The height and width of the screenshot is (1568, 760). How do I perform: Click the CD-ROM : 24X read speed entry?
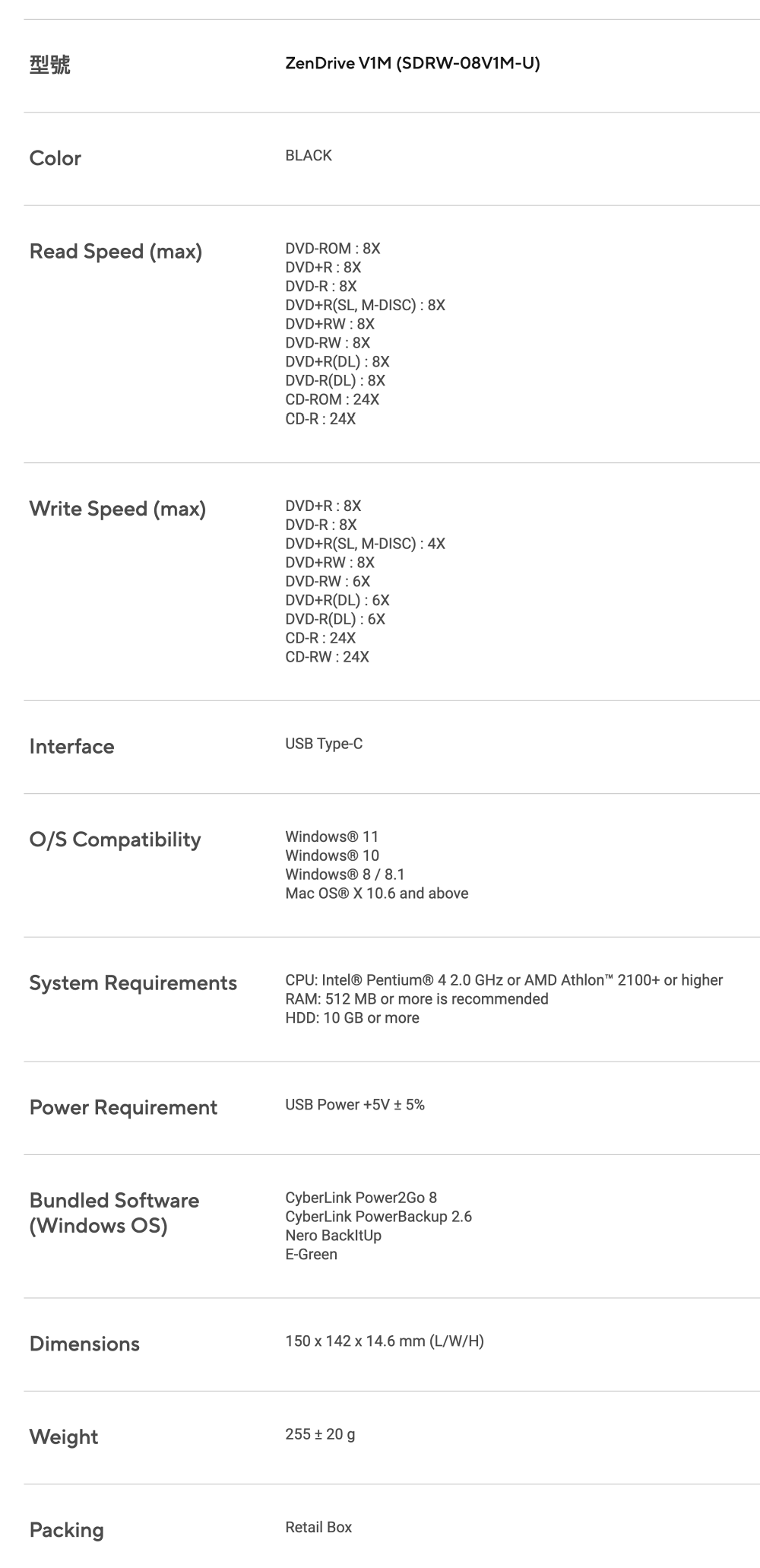click(331, 399)
